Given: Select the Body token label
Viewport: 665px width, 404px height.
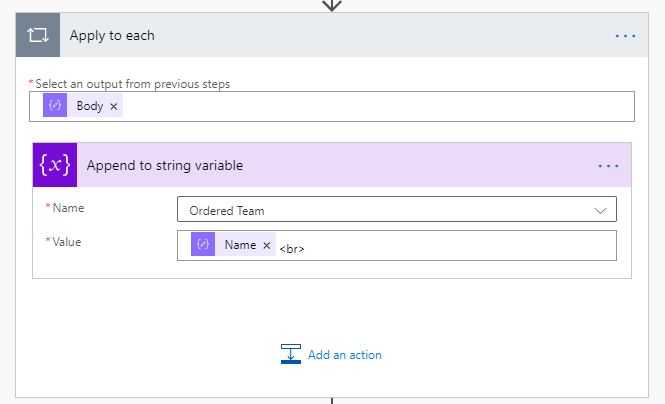Looking at the screenshot, I should click(90, 106).
